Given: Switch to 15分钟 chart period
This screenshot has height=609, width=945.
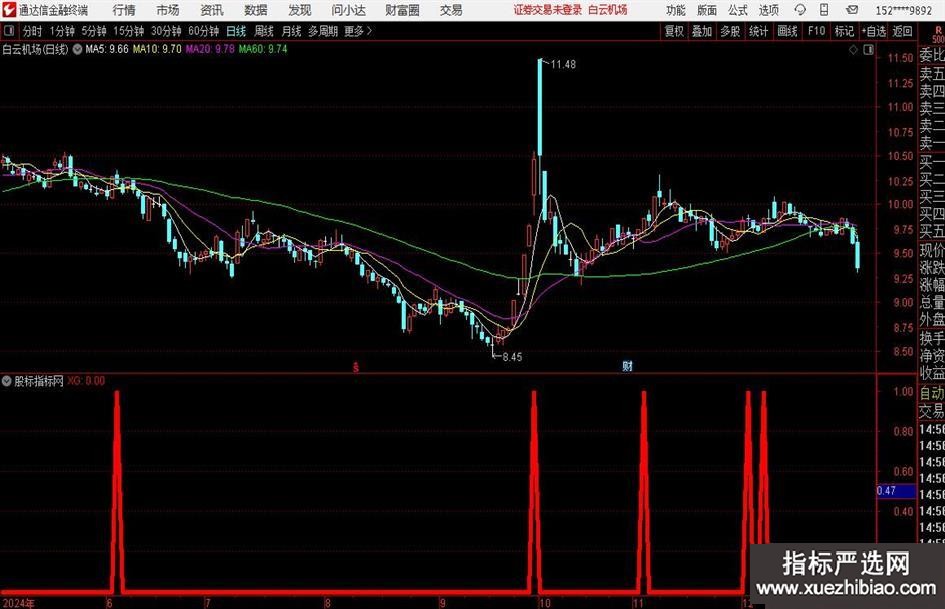Looking at the screenshot, I should pos(128,31).
